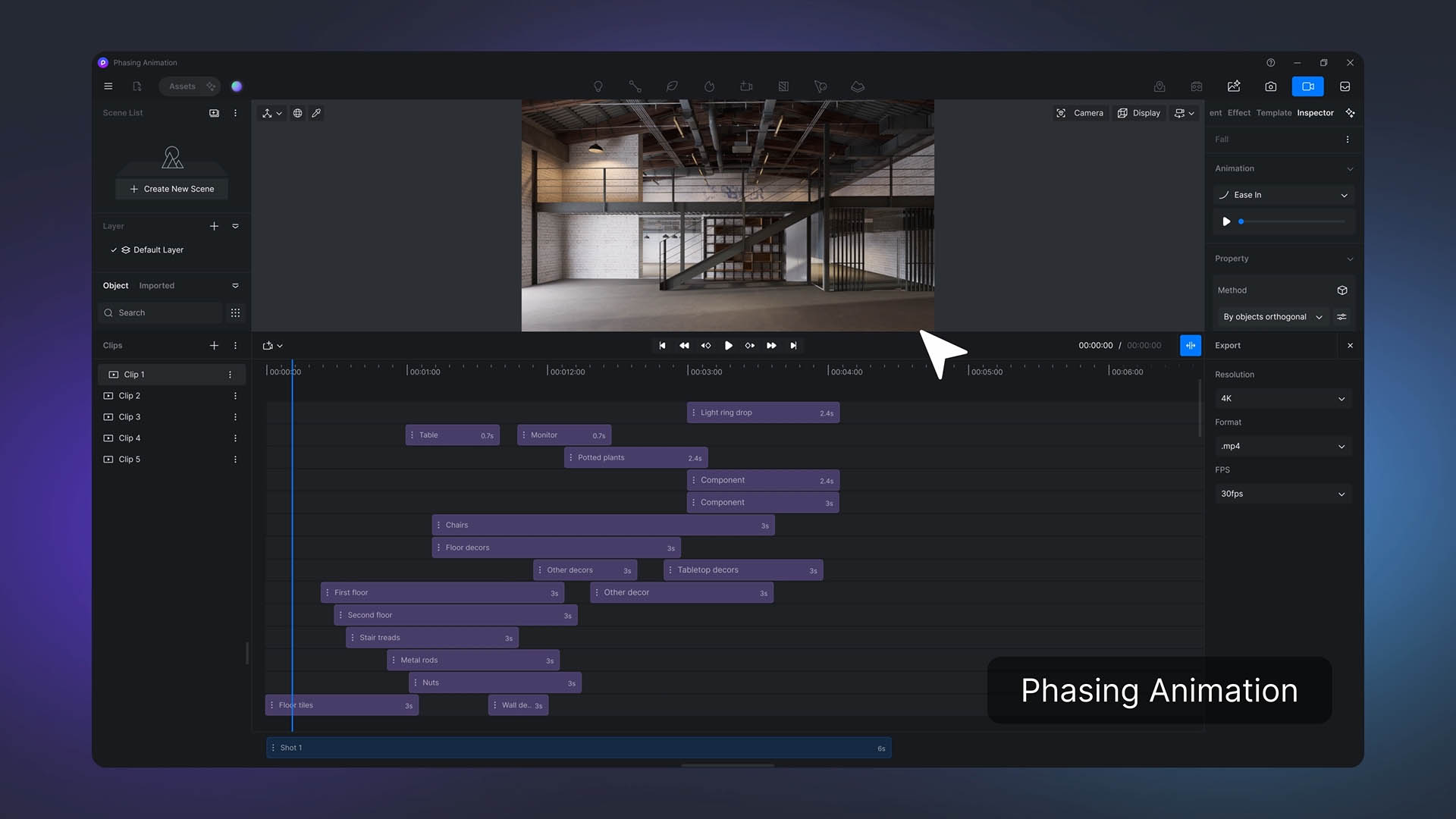1456x819 pixels.
Task: Expand the 4K resolution dropdown
Action: tap(1283, 399)
